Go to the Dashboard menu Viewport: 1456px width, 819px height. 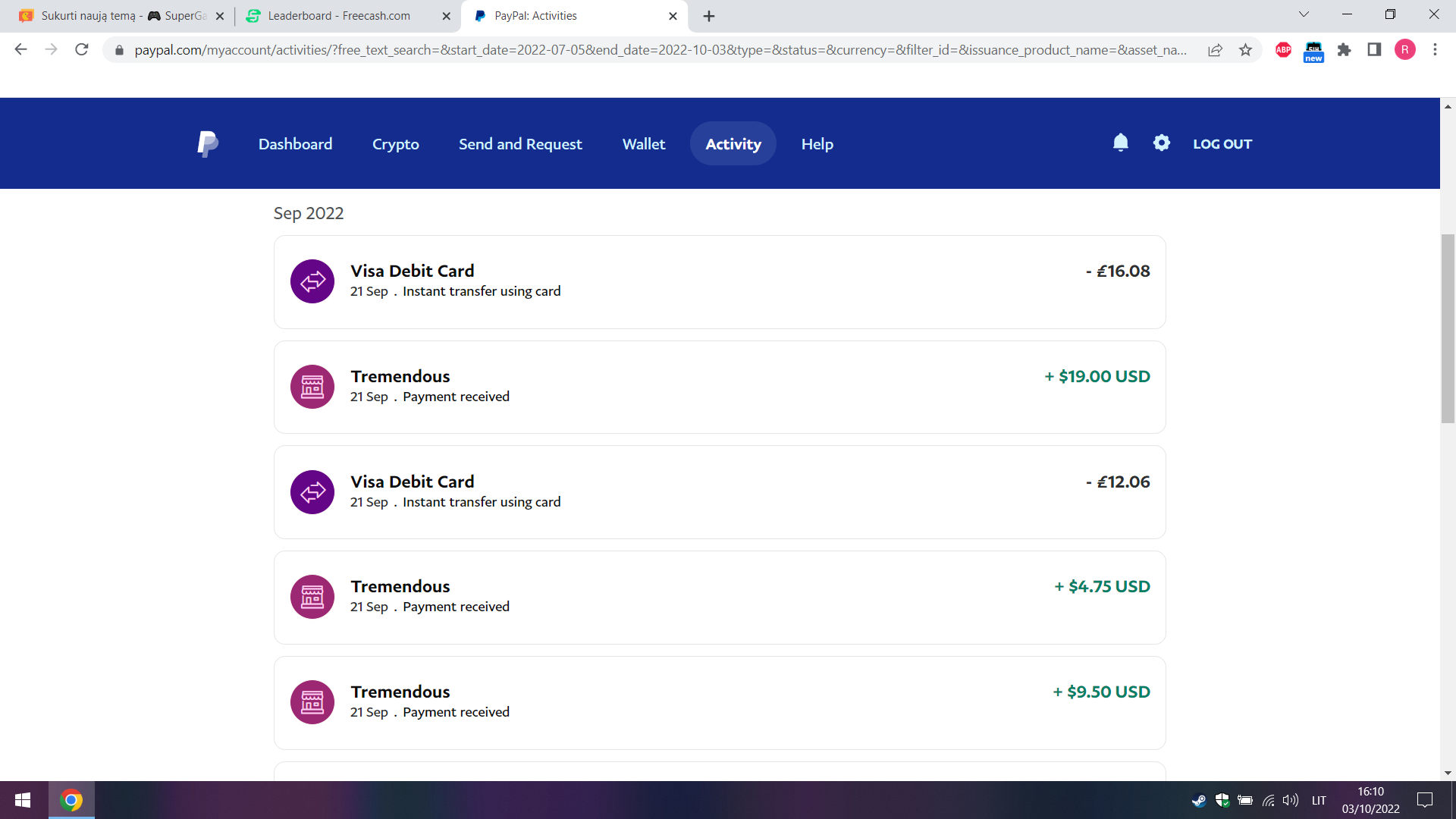click(x=295, y=143)
